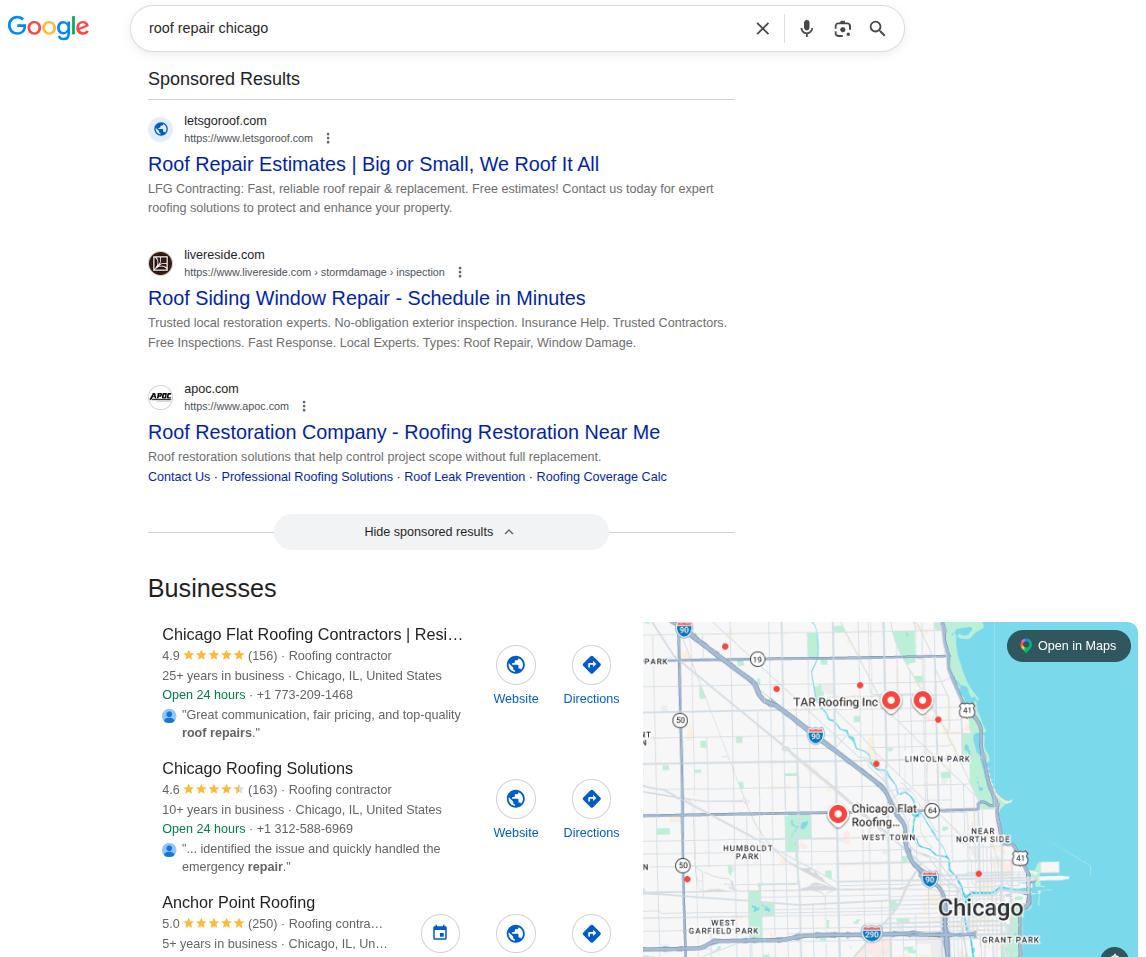Viewport: 1146px width, 957px height.
Task: Open Google Lens image search icon
Action: coord(842,29)
